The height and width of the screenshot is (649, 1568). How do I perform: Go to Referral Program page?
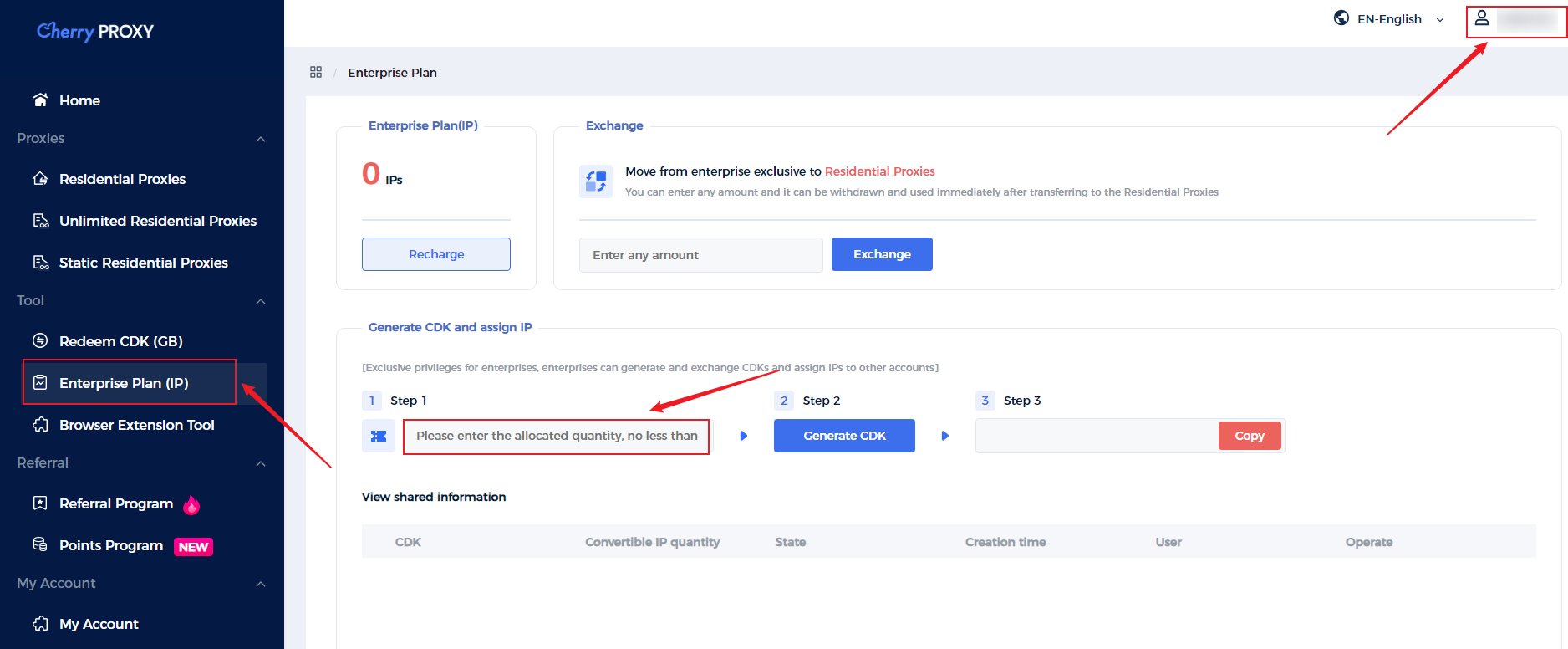click(116, 503)
